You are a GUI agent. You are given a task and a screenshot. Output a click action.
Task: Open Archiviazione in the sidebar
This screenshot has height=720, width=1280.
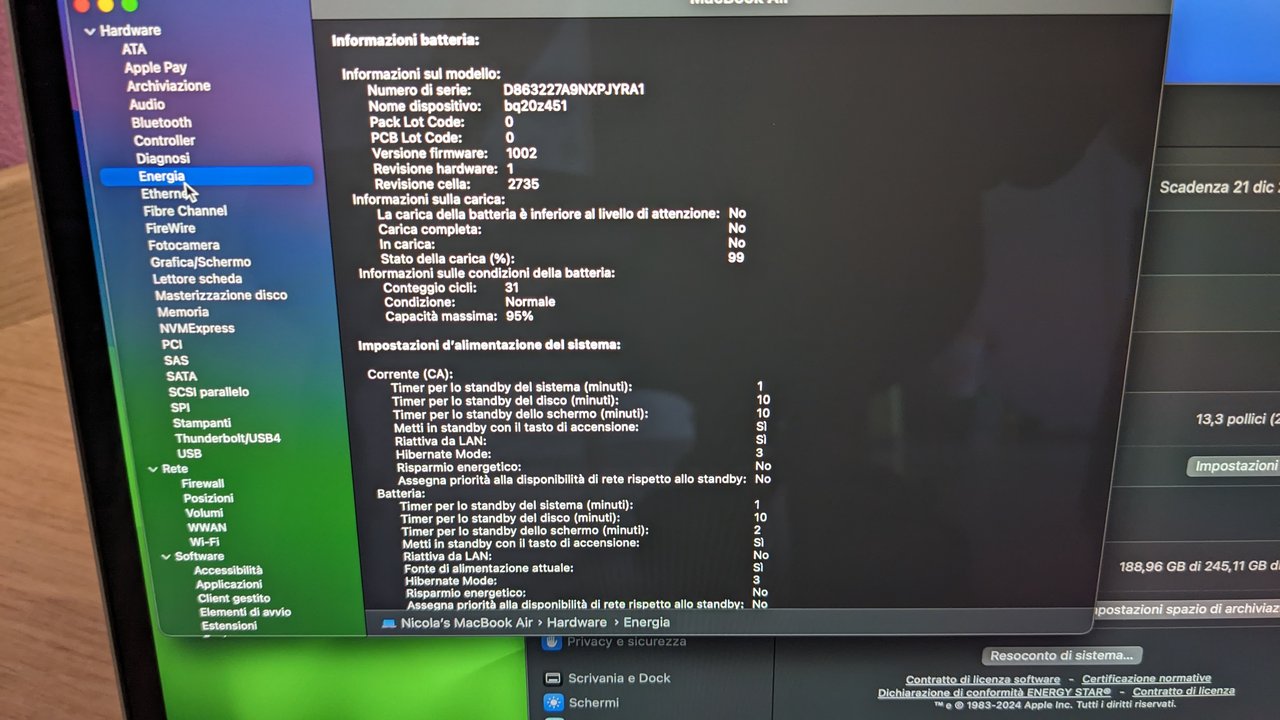click(x=168, y=86)
